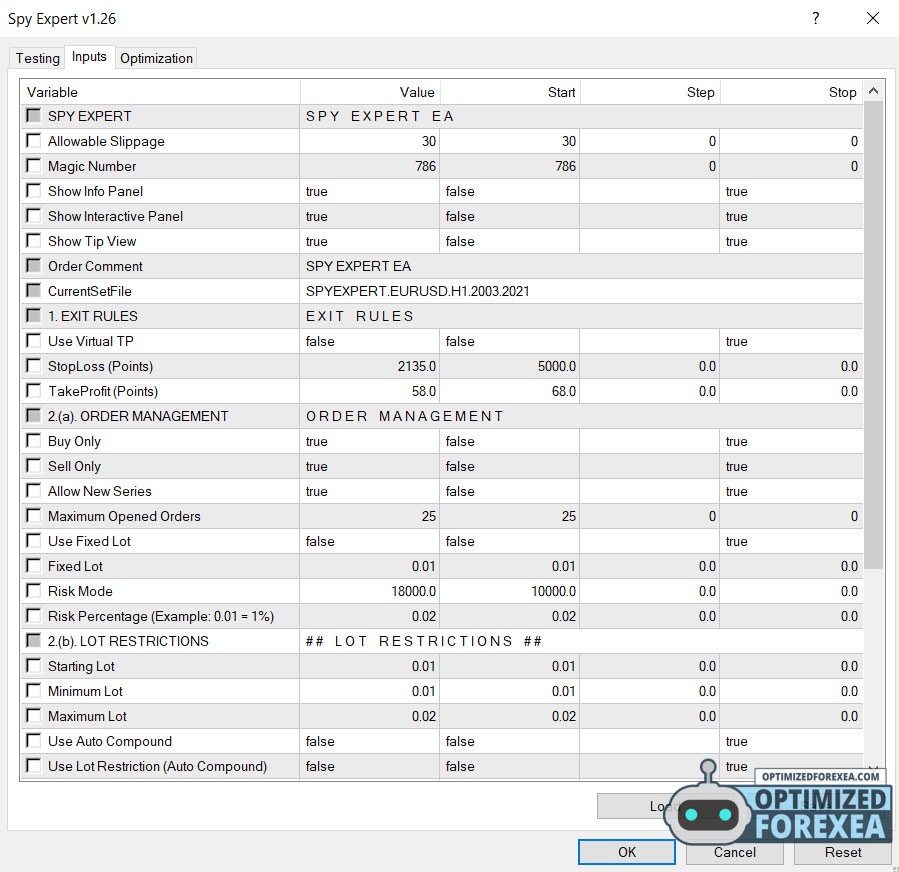Click the Allow New Series value true

370,491
